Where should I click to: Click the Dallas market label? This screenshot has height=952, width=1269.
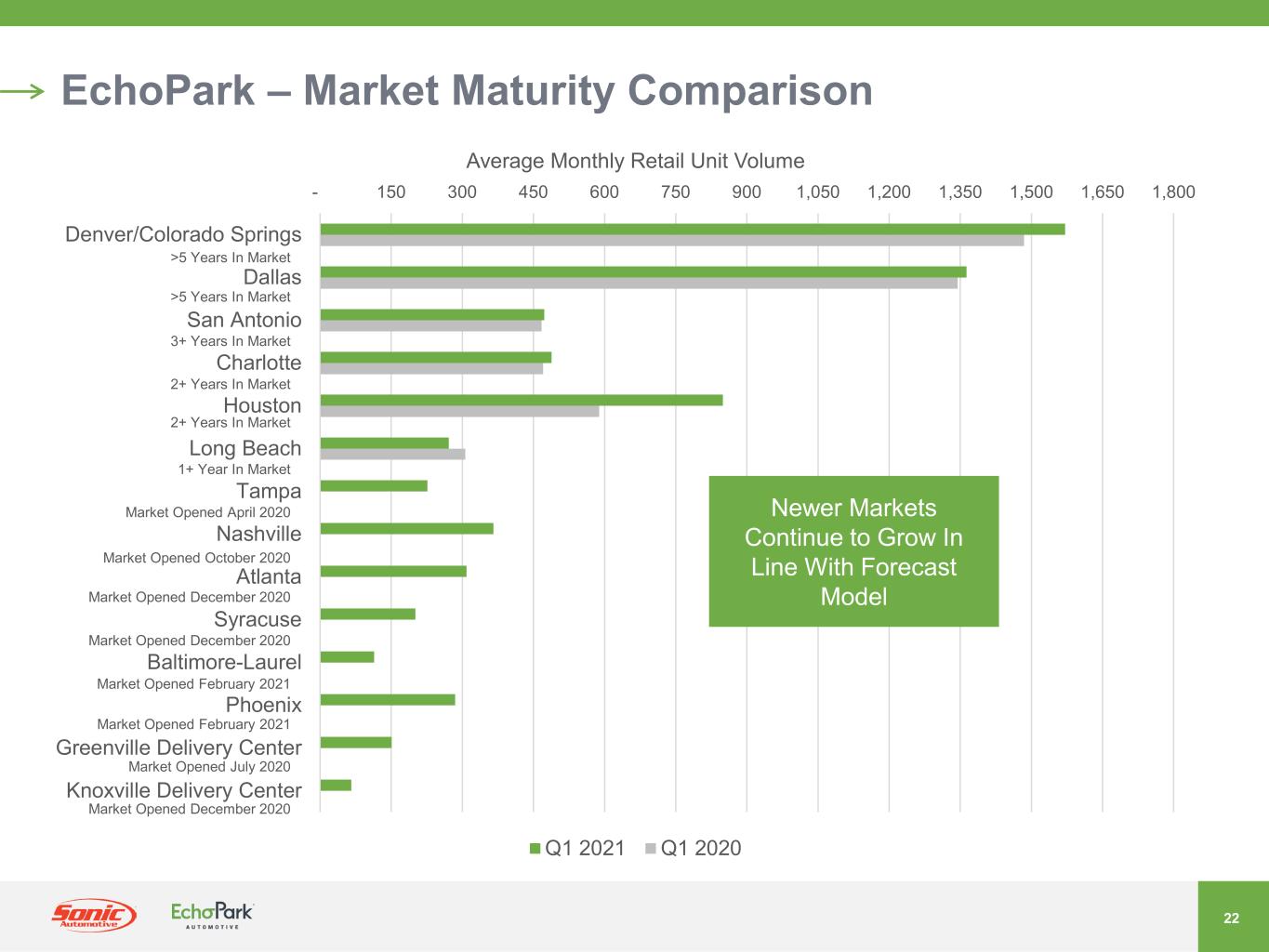coord(271,277)
